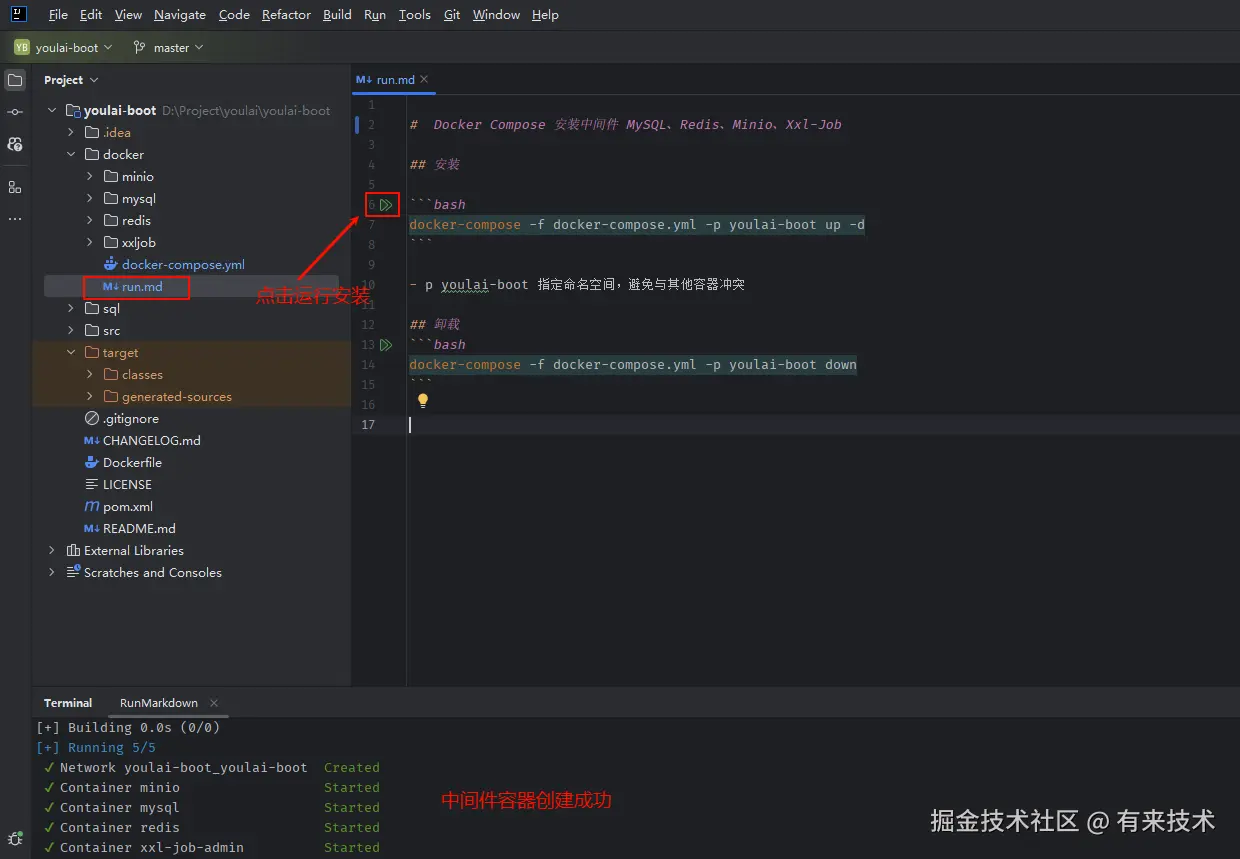Select the .gitignore file
Viewport: 1240px width, 859px height.
(130, 418)
